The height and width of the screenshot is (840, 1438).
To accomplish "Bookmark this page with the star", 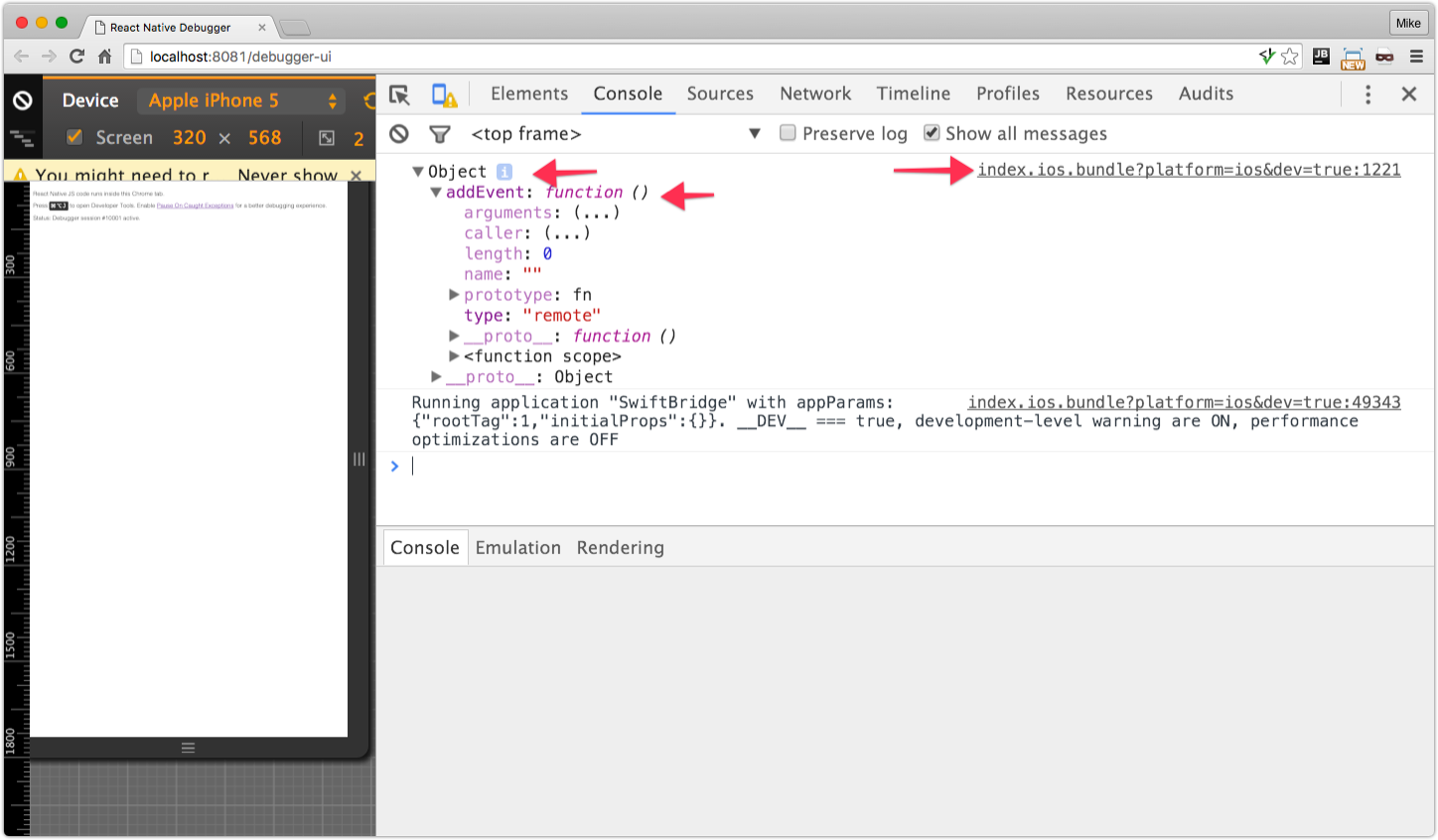I will point(1289,57).
